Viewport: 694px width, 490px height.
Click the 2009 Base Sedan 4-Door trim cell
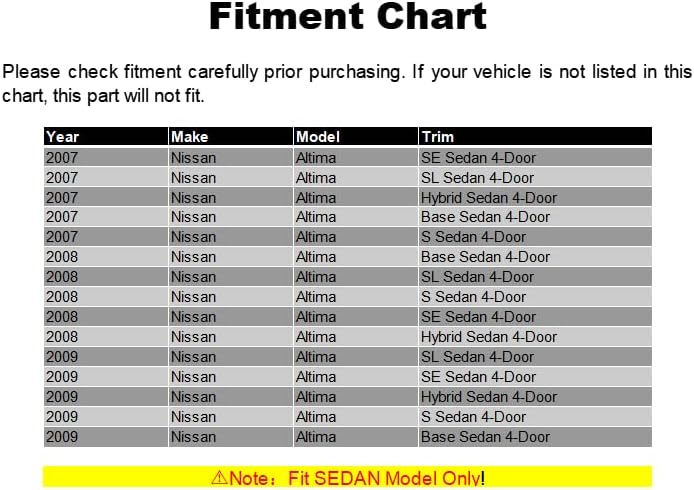click(x=535, y=437)
